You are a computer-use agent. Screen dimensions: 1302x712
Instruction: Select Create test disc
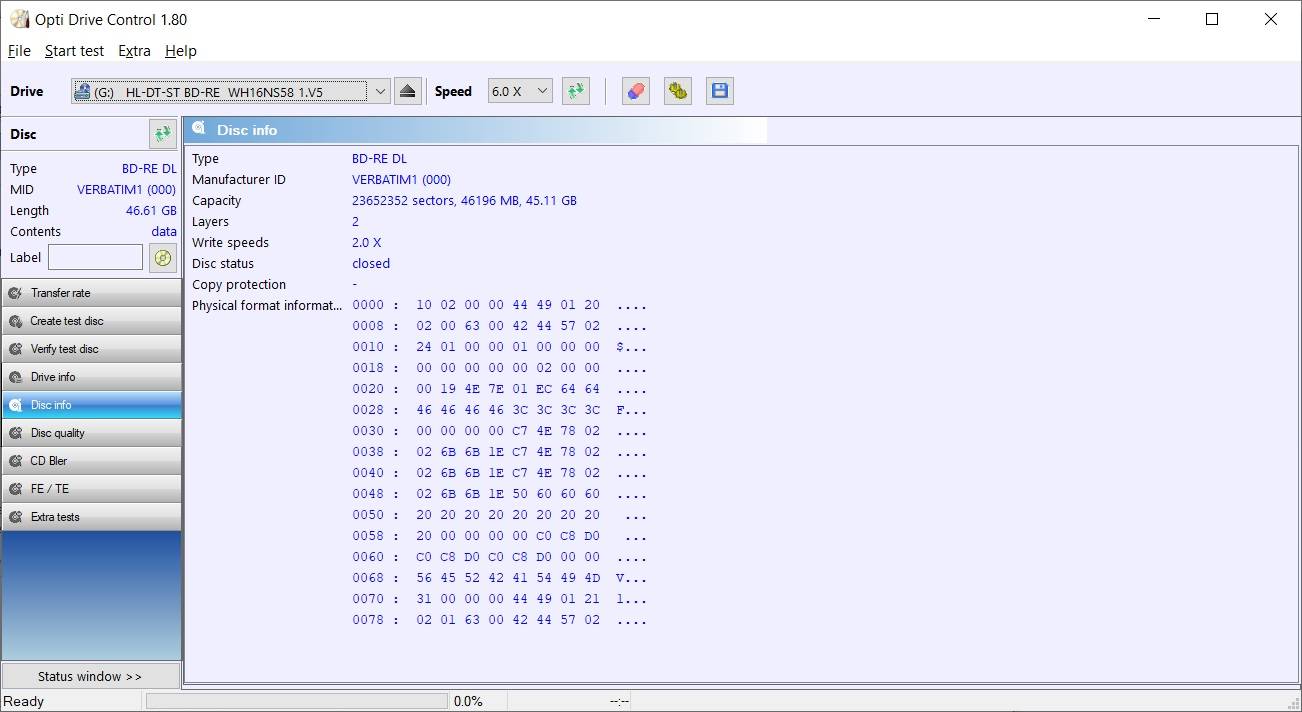(91, 321)
